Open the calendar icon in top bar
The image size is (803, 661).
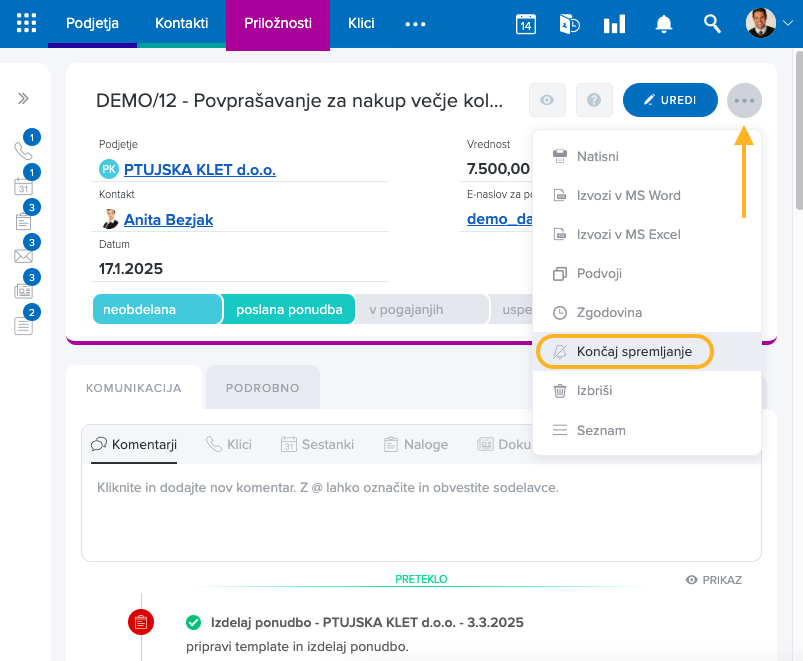[526, 24]
